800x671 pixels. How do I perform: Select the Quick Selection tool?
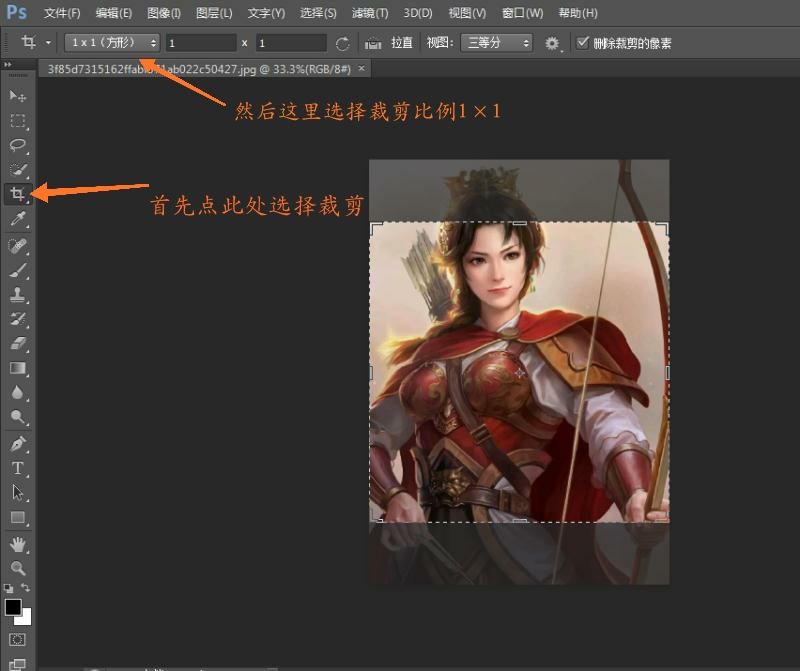[x=17, y=169]
